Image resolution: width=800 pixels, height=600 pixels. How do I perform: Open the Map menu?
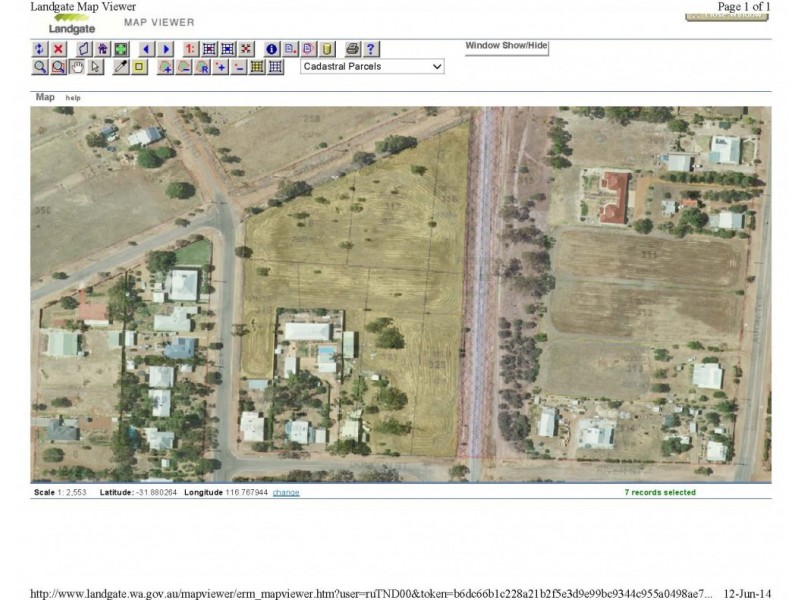click(41, 98)
